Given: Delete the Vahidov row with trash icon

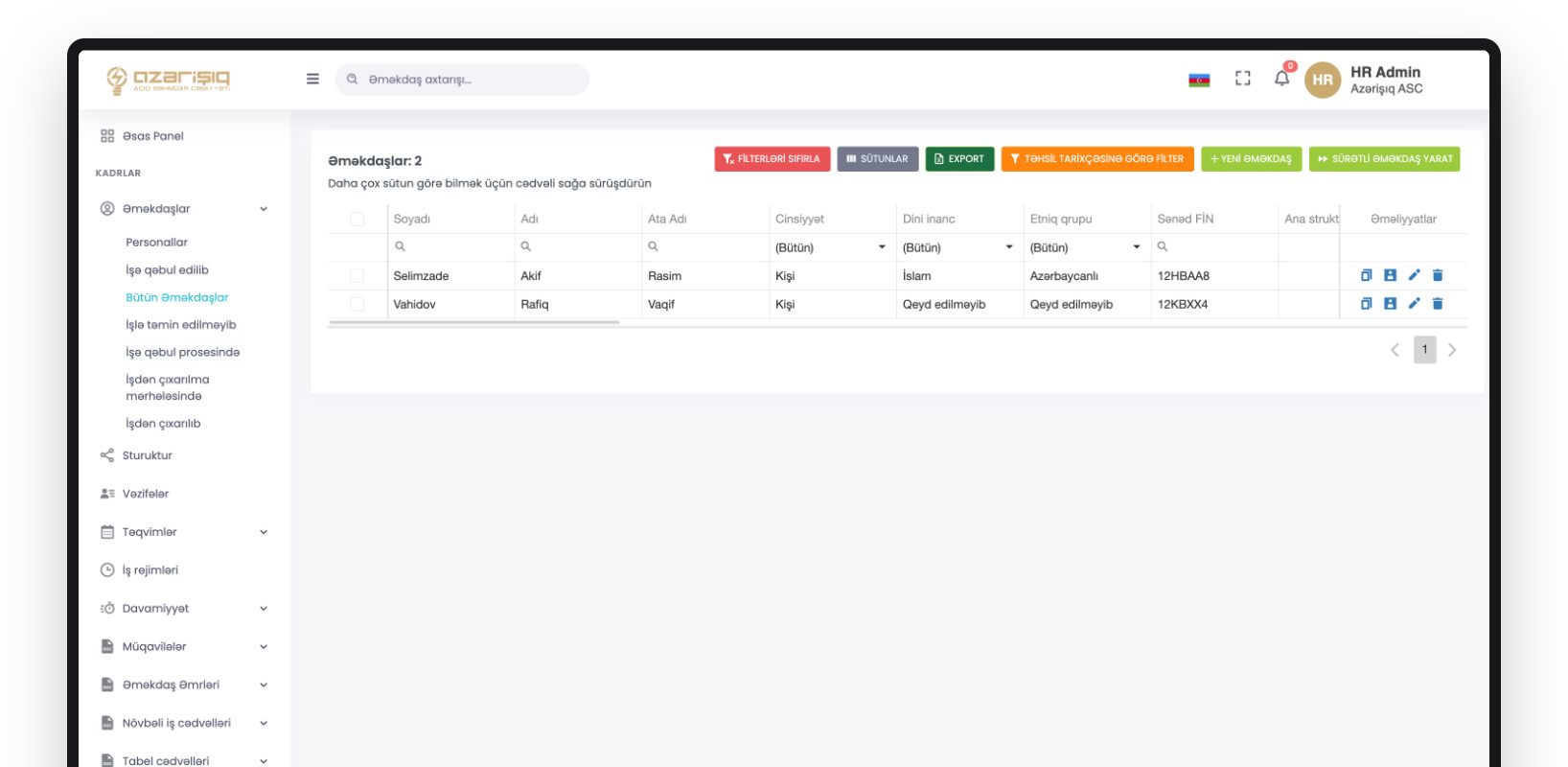Looking at the screenshot, I should click(x=1438, y=304).
